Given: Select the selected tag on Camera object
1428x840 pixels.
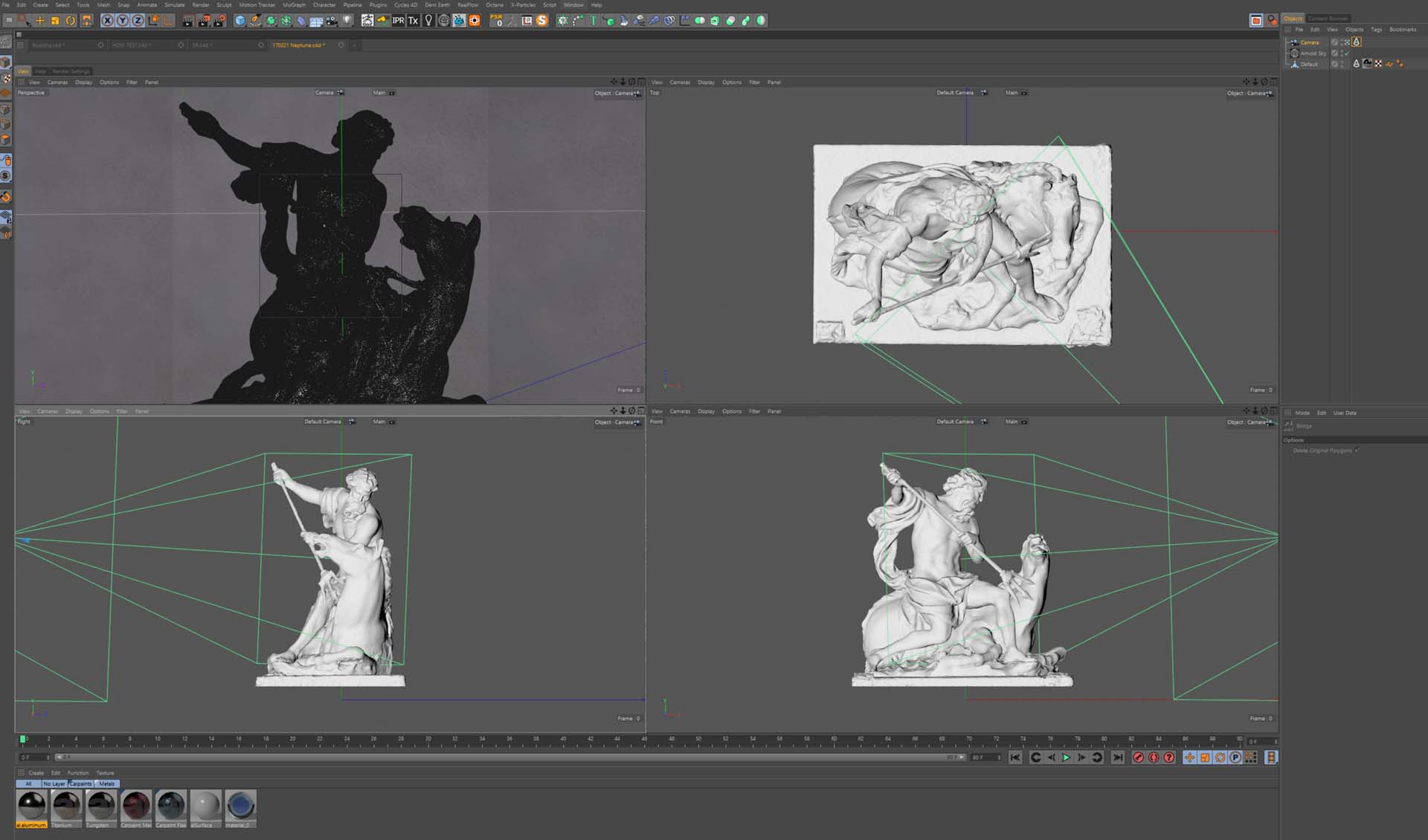Looking at the screenshot, I should coord(1357,42).
